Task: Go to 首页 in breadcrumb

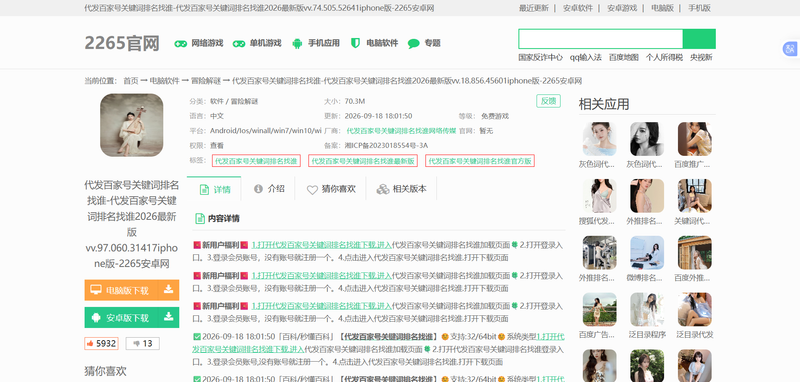Action: click(131, 81)
